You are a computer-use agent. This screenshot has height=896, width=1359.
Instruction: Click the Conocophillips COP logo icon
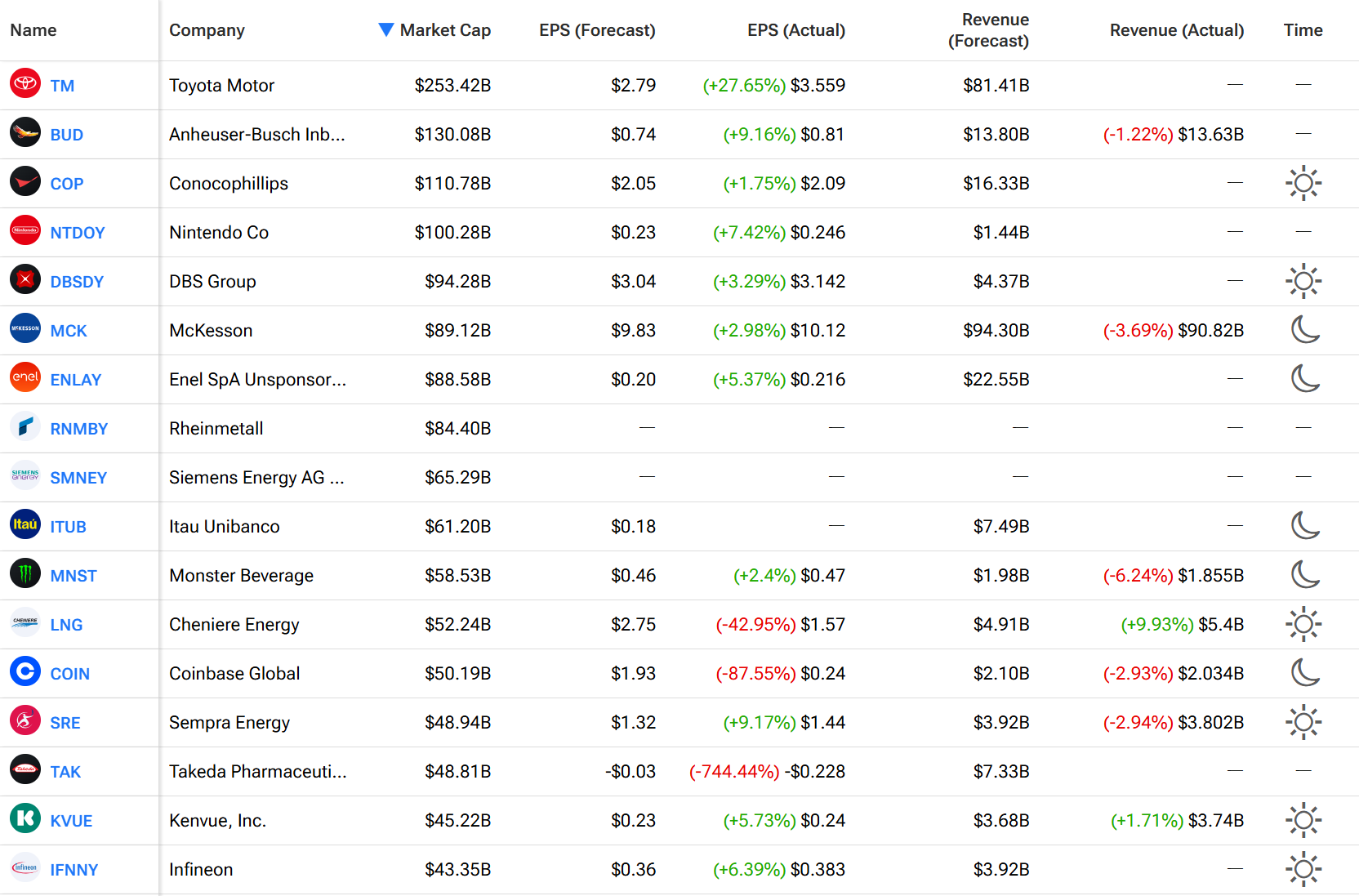25,181
